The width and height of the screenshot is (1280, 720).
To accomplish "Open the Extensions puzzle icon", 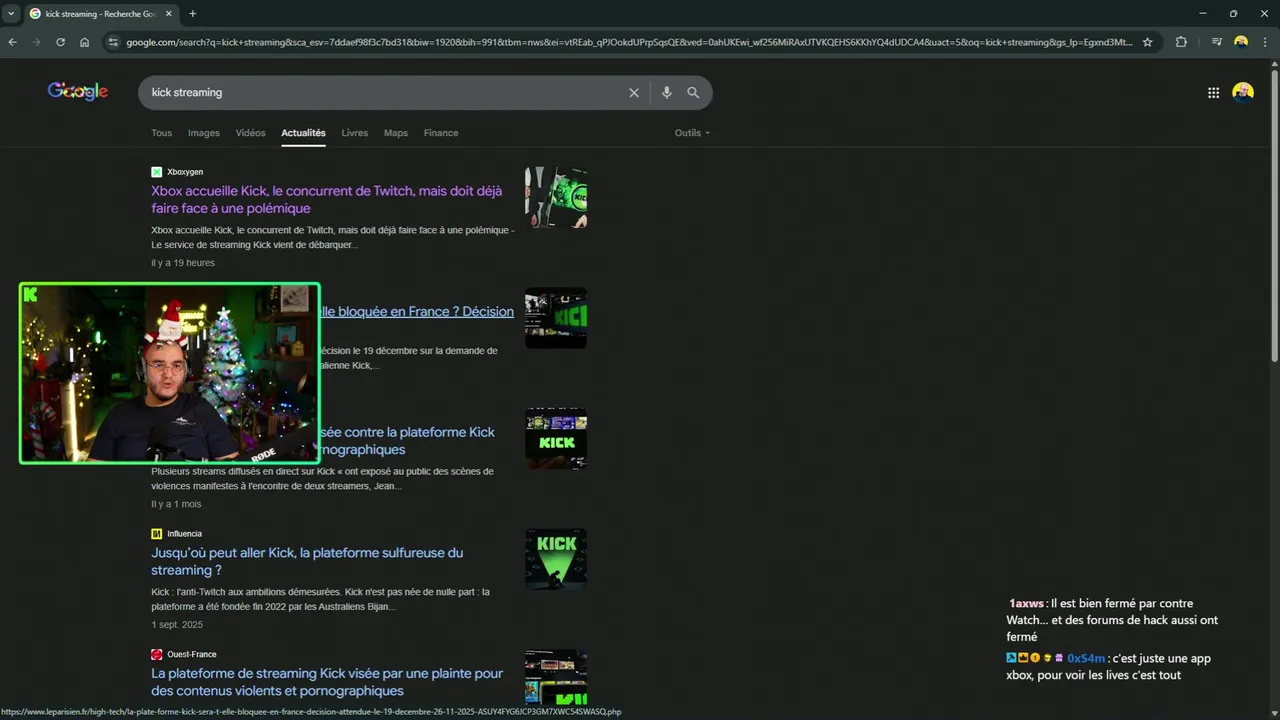I will 1181,42.
